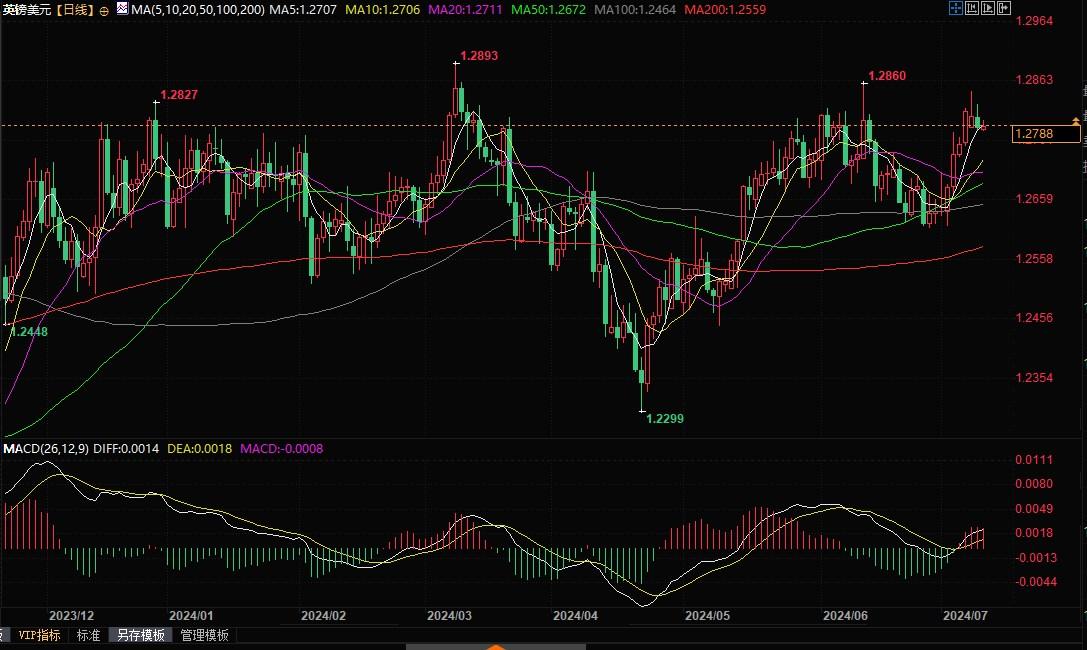Image resolution: width=1087 pixels, height=650 pixels.
Task: Click the 2024/02 date on time axis
Action: pos(323,615)
